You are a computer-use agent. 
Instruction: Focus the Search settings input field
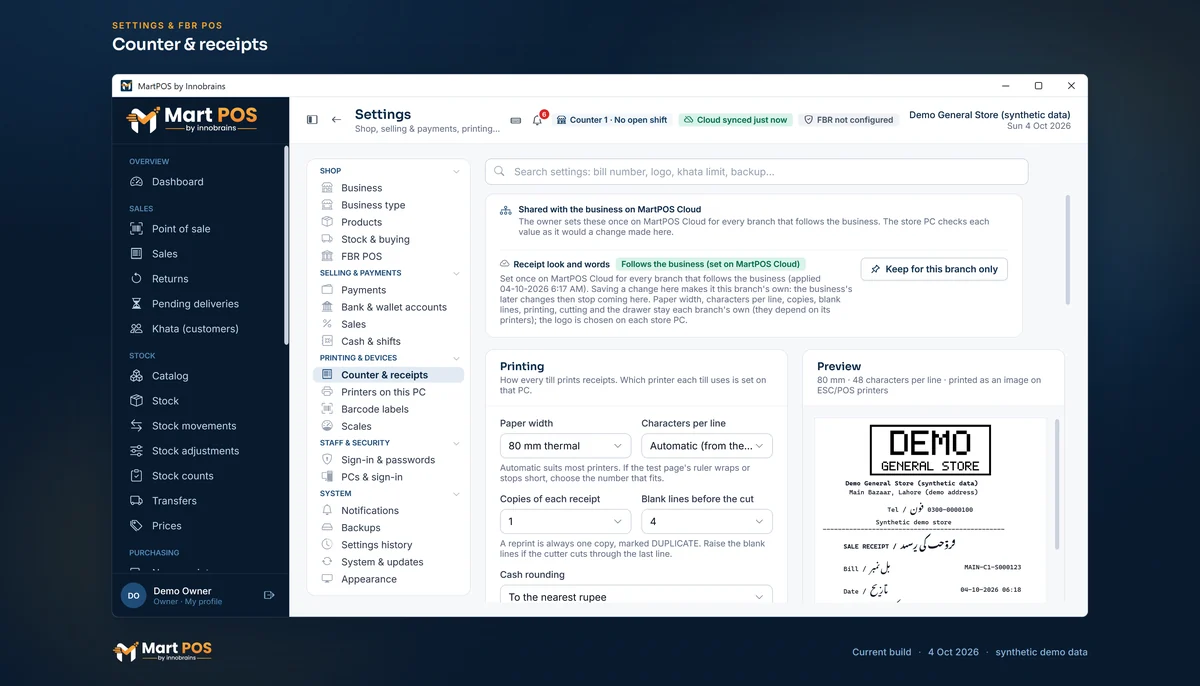(x=756, y=171)
